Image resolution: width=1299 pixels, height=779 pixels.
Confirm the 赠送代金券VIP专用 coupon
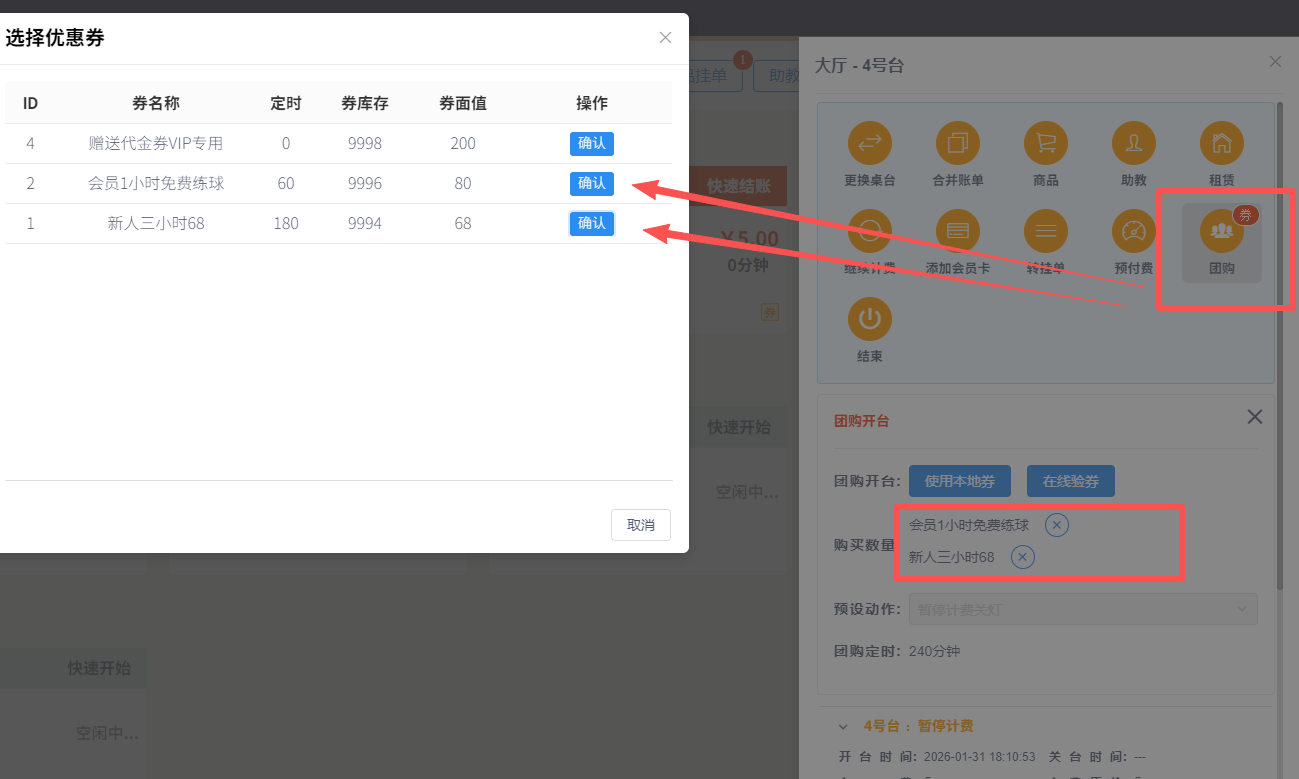pos(591,143)
